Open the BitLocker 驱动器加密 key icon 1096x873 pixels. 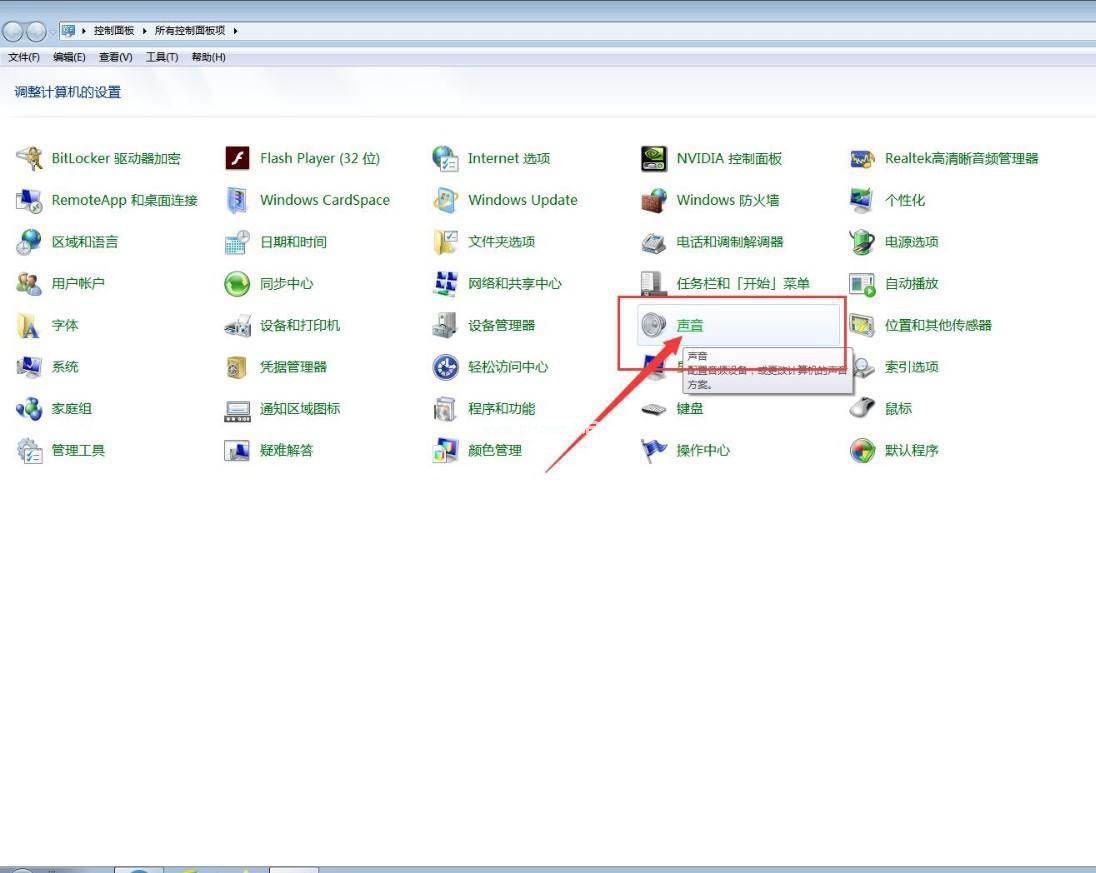[x=29, y=159]
